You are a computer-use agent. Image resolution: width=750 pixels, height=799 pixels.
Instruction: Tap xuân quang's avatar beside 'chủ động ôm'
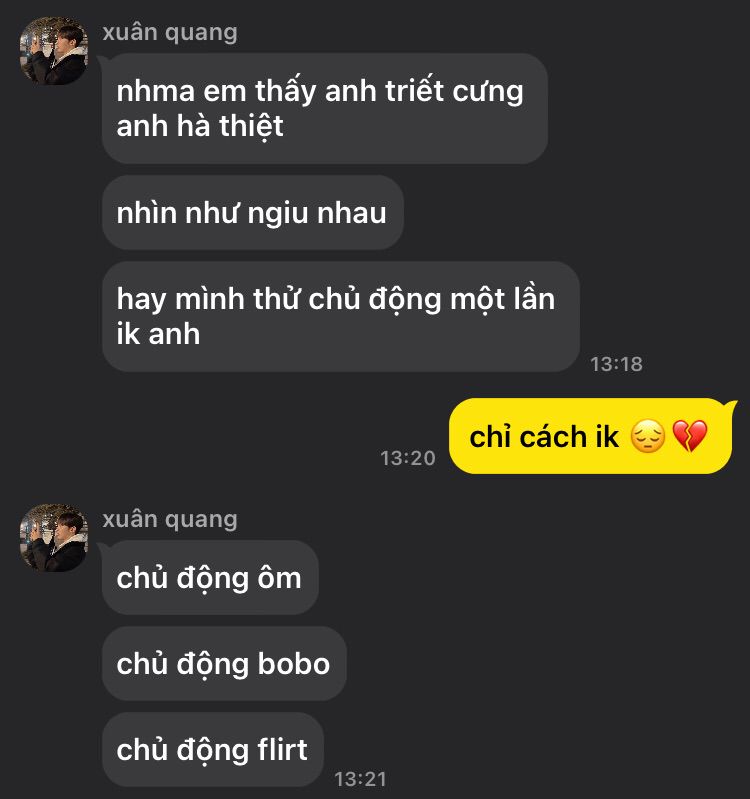coord(54,538)
